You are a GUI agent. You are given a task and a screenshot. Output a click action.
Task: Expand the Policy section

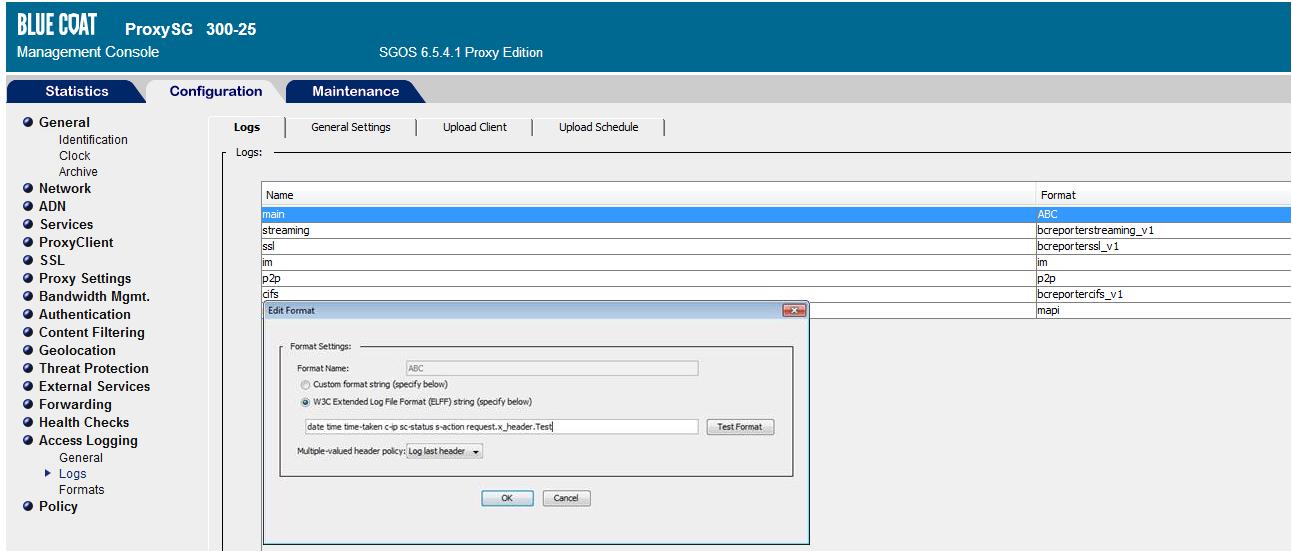pos(58,506)
